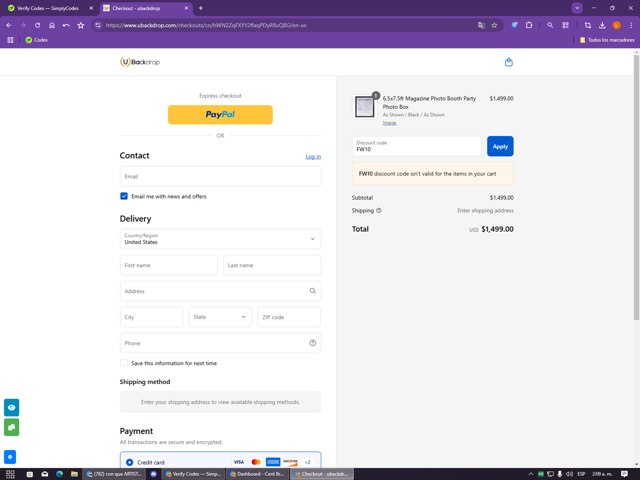This screenshot has height=480, width=640.
Task: Open the browser home page icon
Action: [52, 25]
